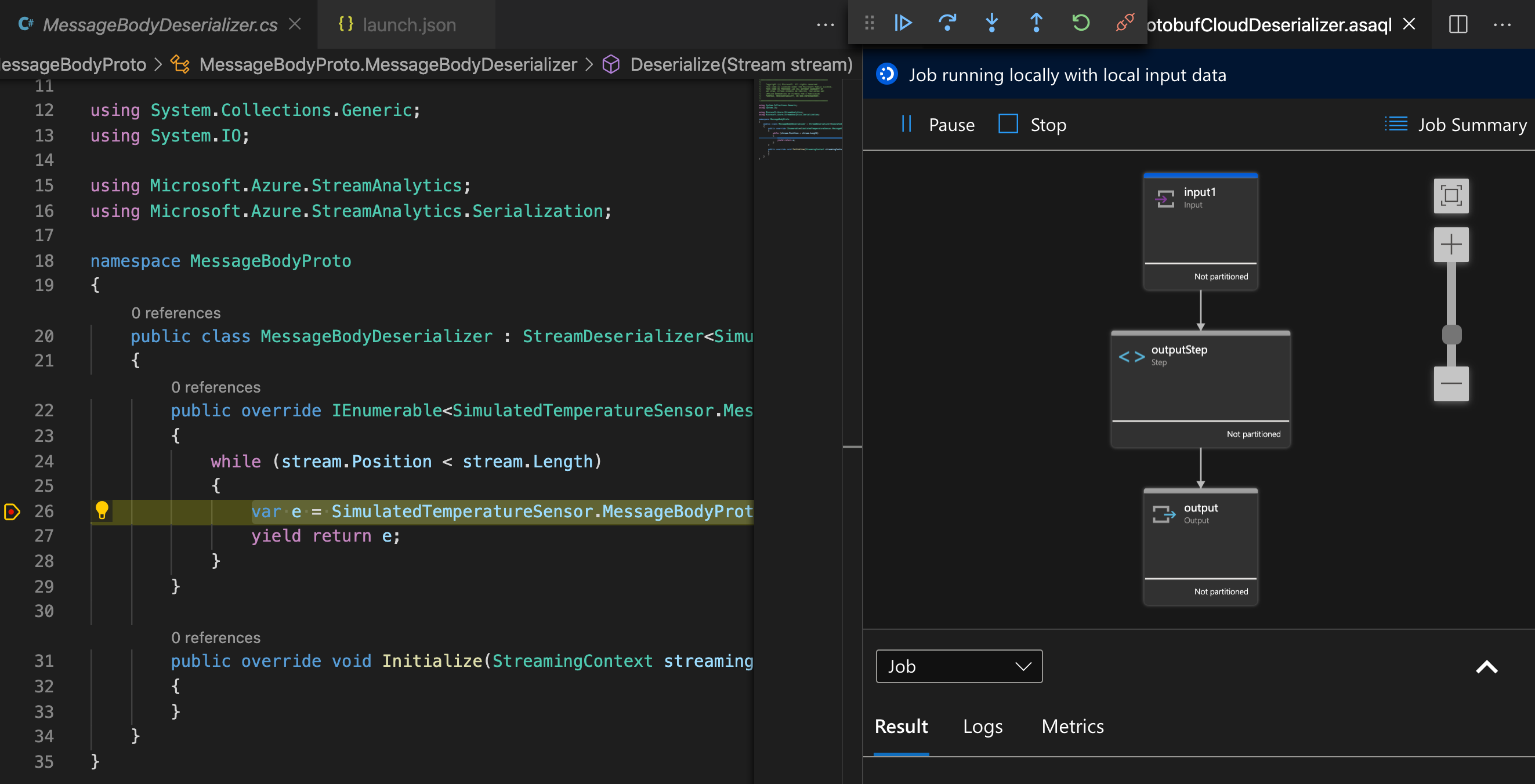Toggle the Stop checkbox control
Image resolution: width=1535 pixels, height=784 pixels.
tap(1008, 124)
